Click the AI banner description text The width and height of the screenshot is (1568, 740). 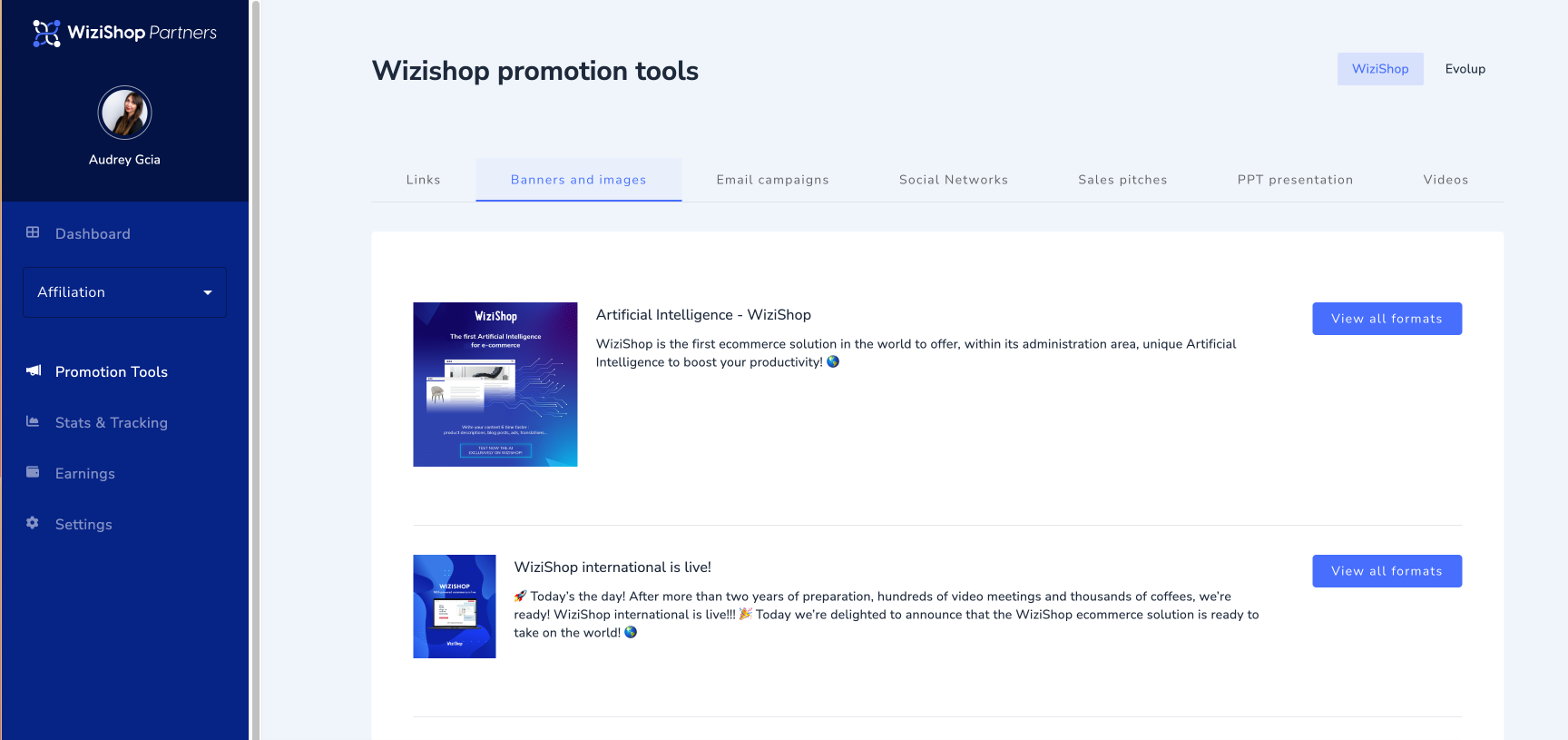[x=916, y=353]
